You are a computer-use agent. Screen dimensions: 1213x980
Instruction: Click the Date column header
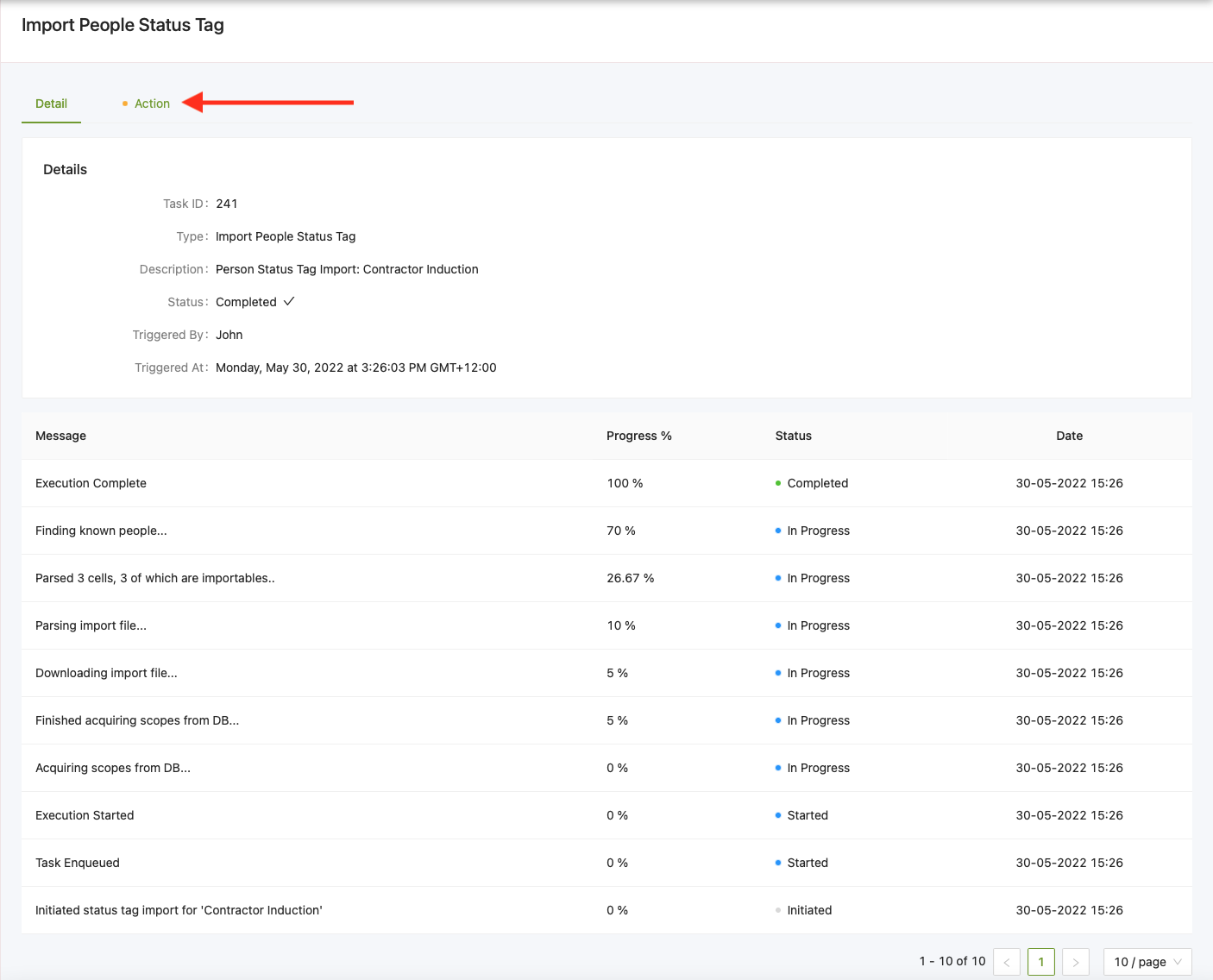click(1069, 436)
